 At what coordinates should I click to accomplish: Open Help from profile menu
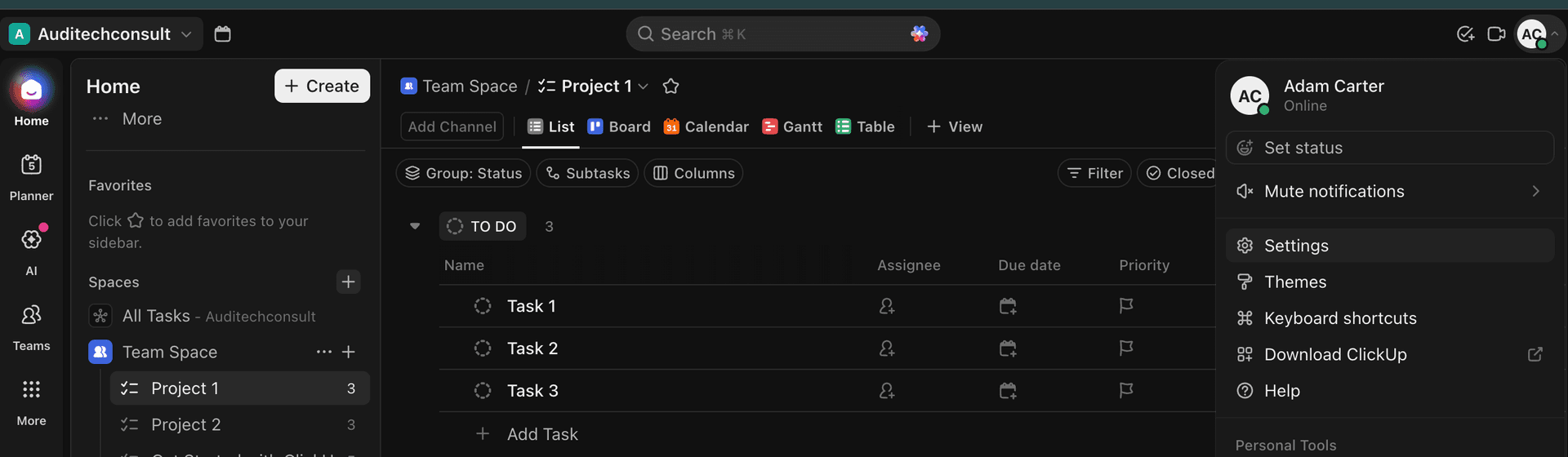click(1390, 391)
